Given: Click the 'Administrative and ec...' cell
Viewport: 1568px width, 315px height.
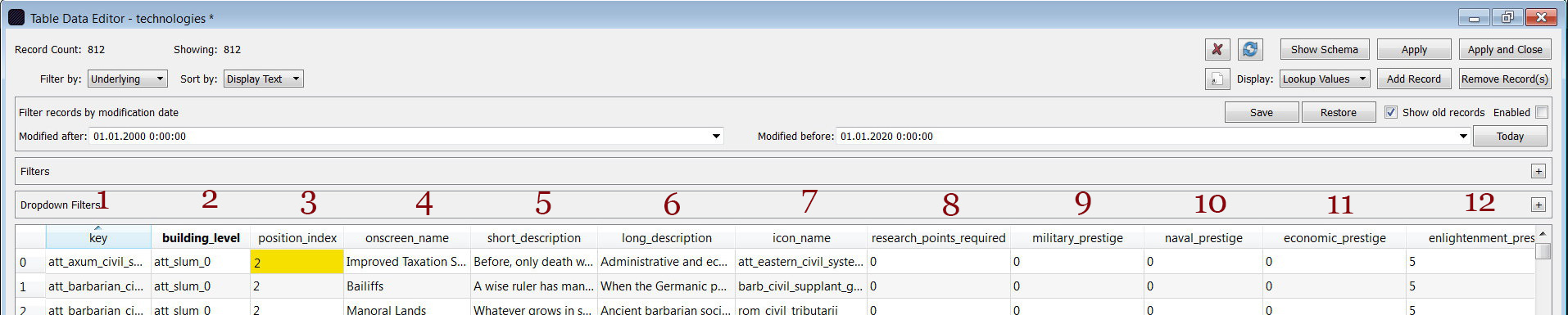Looking at the screenshot, I should [667, 262].
